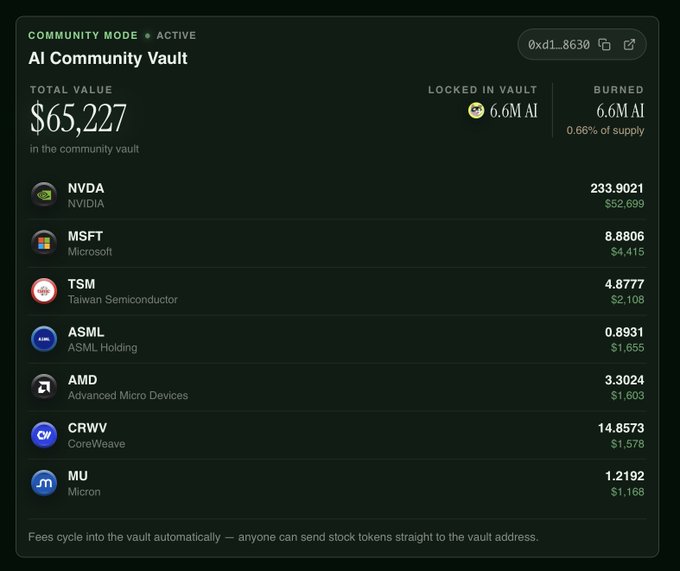Click the 0xd1…8630 address text
Image resolution: width=680 pixels, height=571 pixels.
[559, 45]
